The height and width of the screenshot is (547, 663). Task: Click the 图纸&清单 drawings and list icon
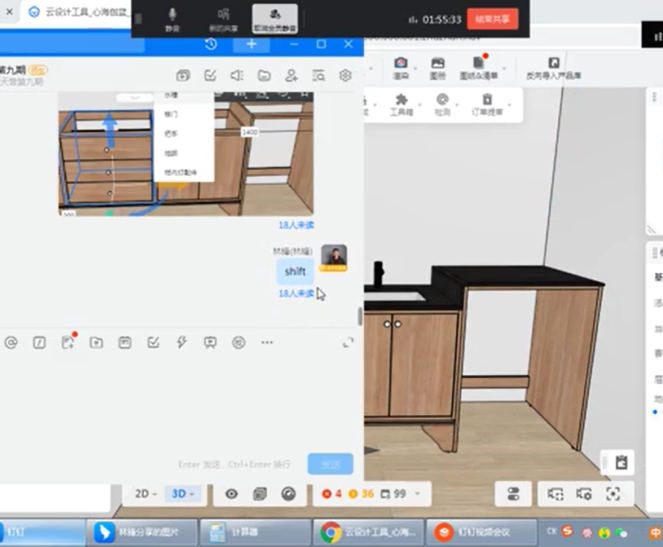click(478, 68)
